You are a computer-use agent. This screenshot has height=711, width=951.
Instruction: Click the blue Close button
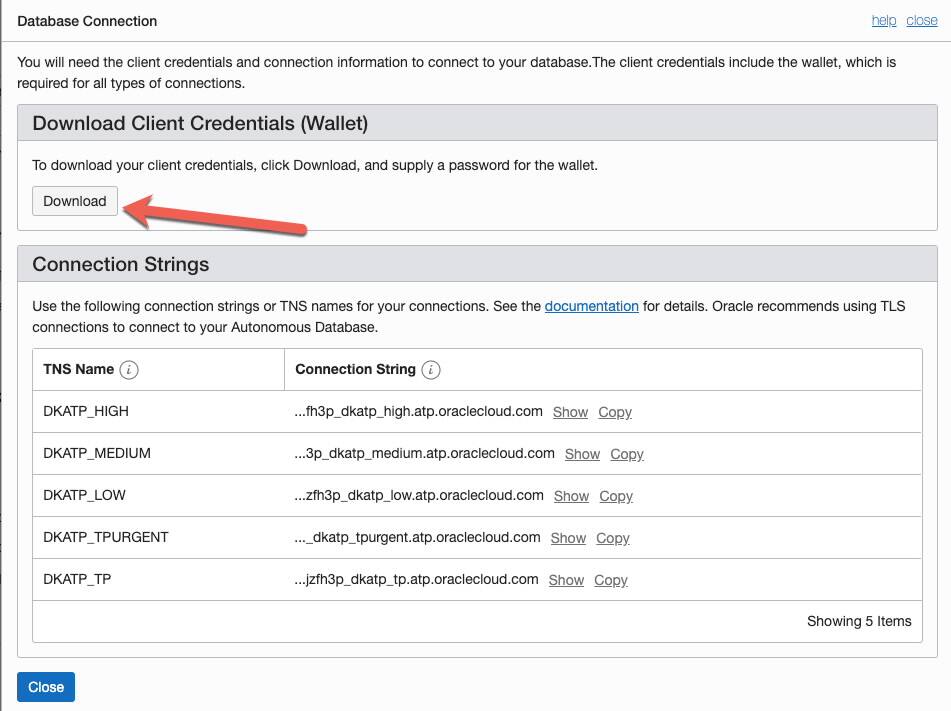click(x=46, y=687)
